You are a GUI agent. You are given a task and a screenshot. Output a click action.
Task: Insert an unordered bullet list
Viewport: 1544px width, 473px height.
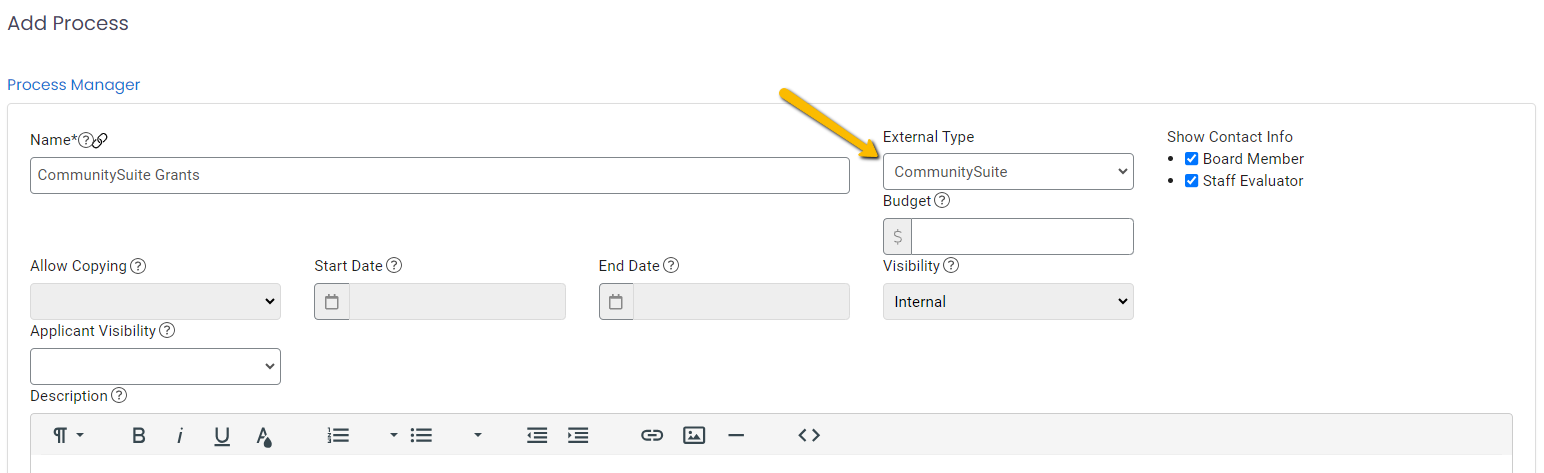pos(421,435)
